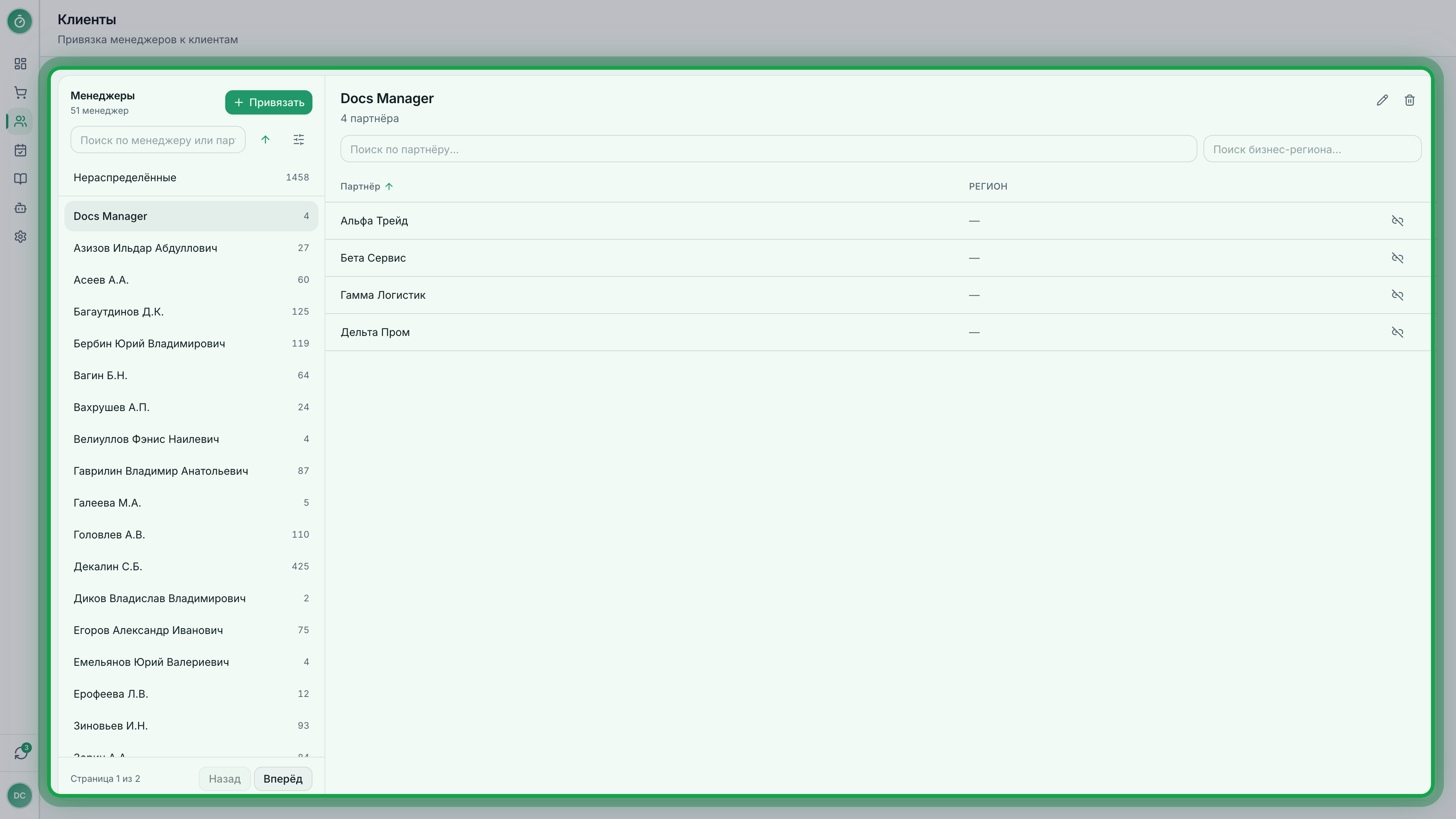
Task: Delete Docs Manager with the trash icon
Action: [x=1410, y=100]
